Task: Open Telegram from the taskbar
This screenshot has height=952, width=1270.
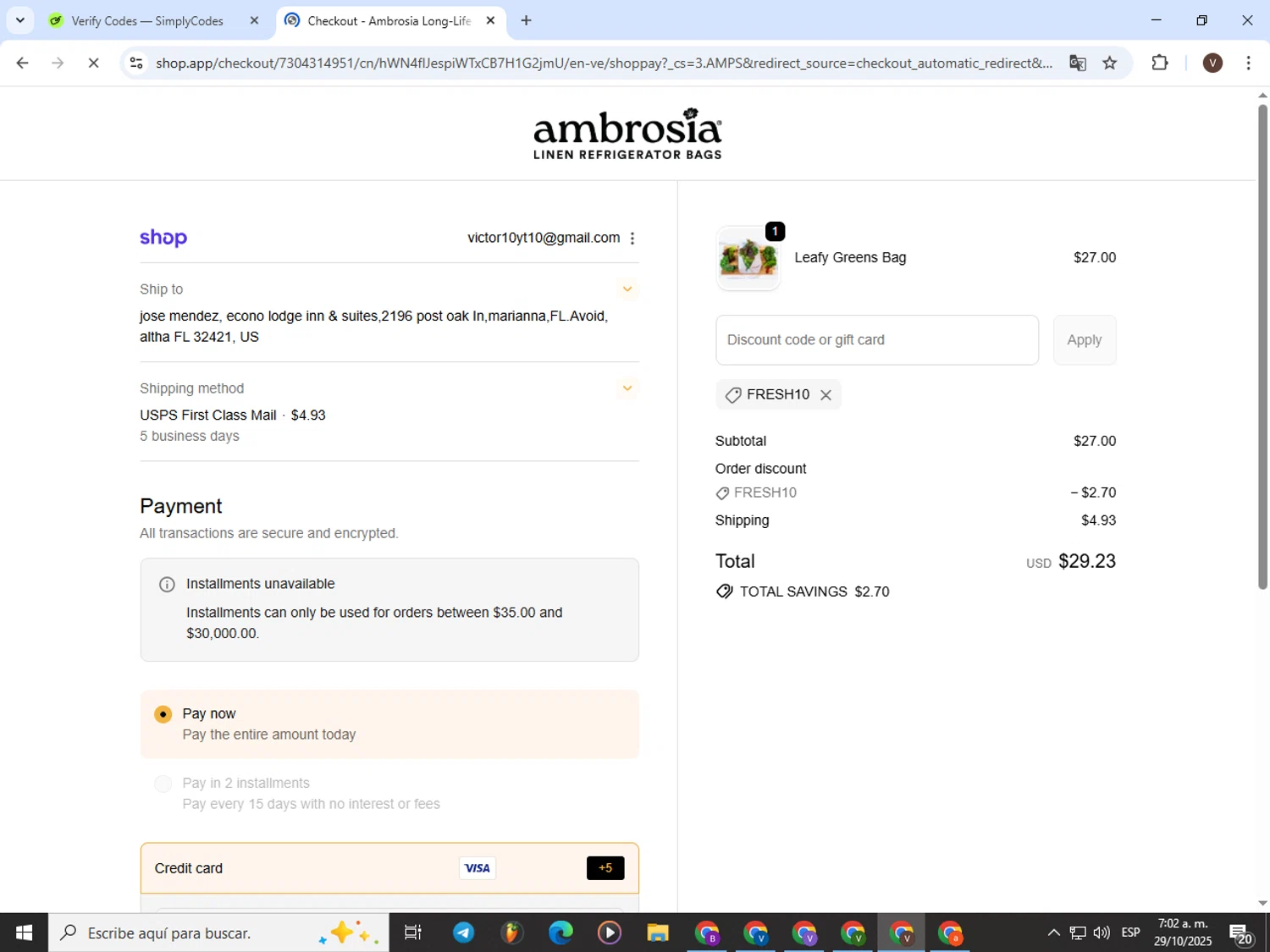Action: pyautogui.click(x=463, y=933)
